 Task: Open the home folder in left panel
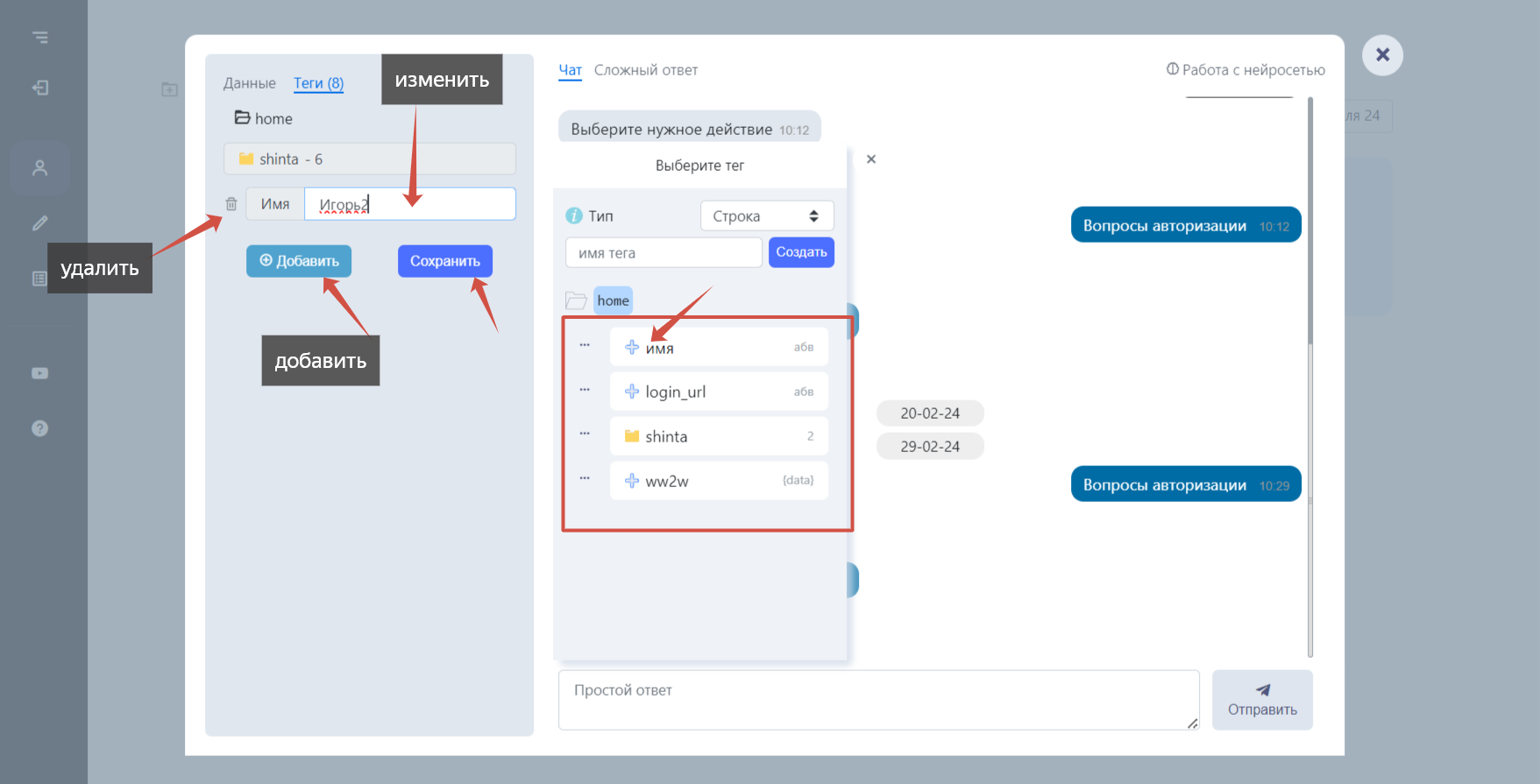coord(263,118)
